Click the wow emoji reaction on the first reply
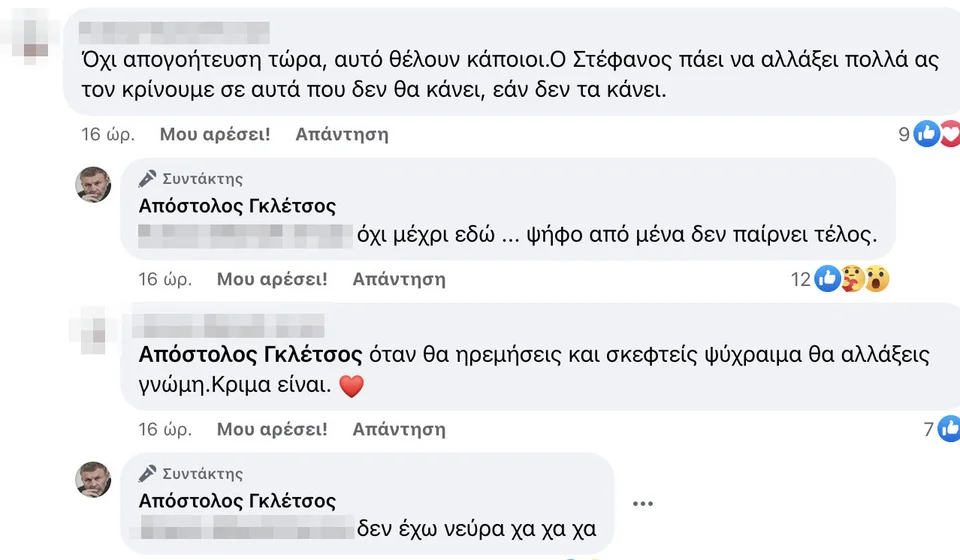The width and height of the screenshot is (960, 560). (x=876, y=279)
